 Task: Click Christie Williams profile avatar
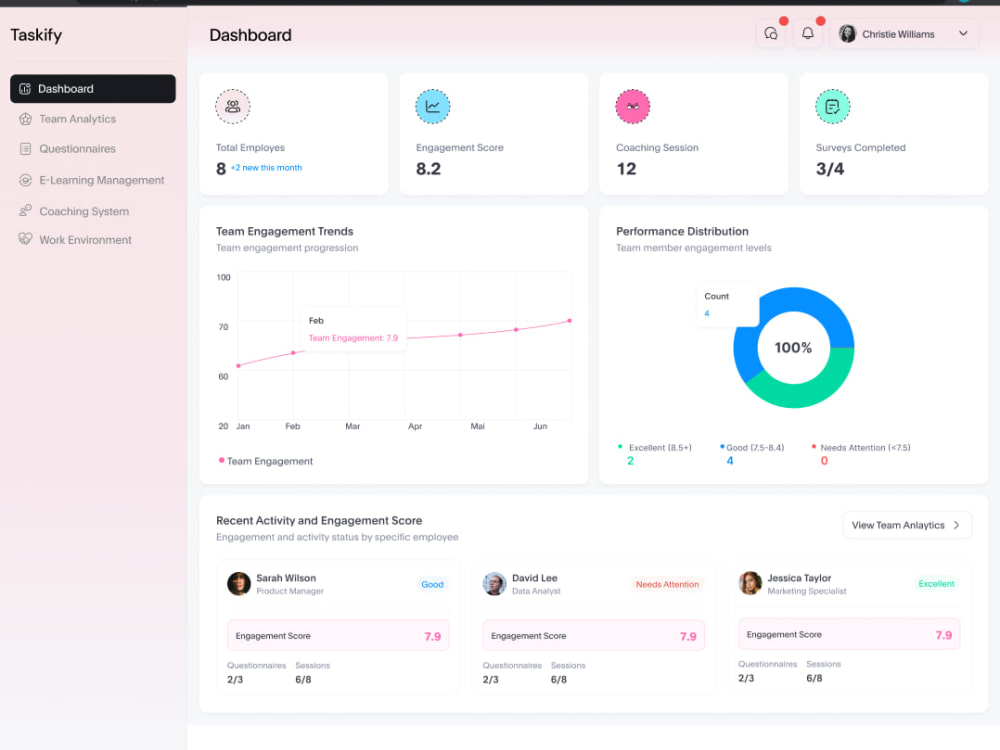click(x=847, y=34)
